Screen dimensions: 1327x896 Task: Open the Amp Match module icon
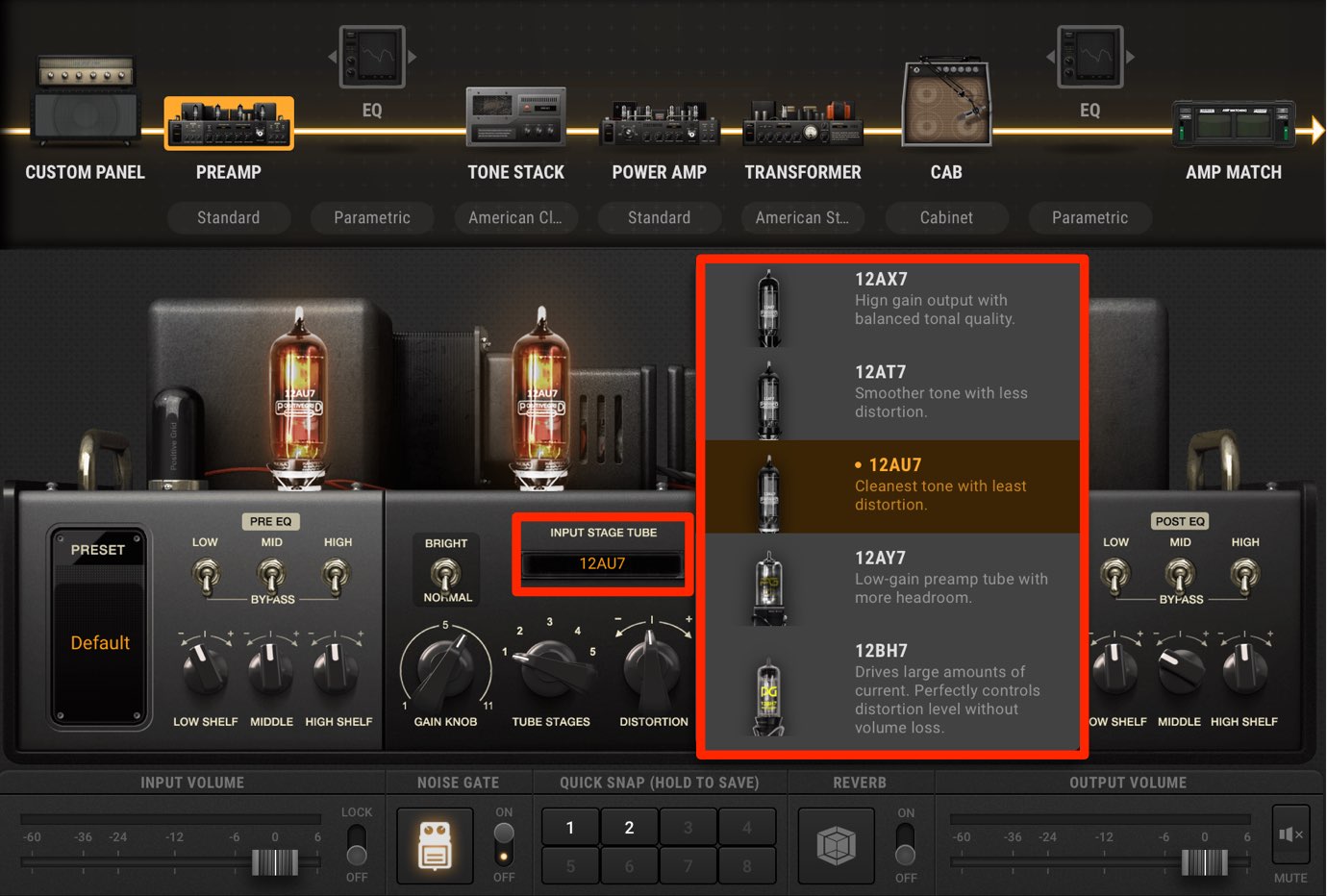[1234, 124]
